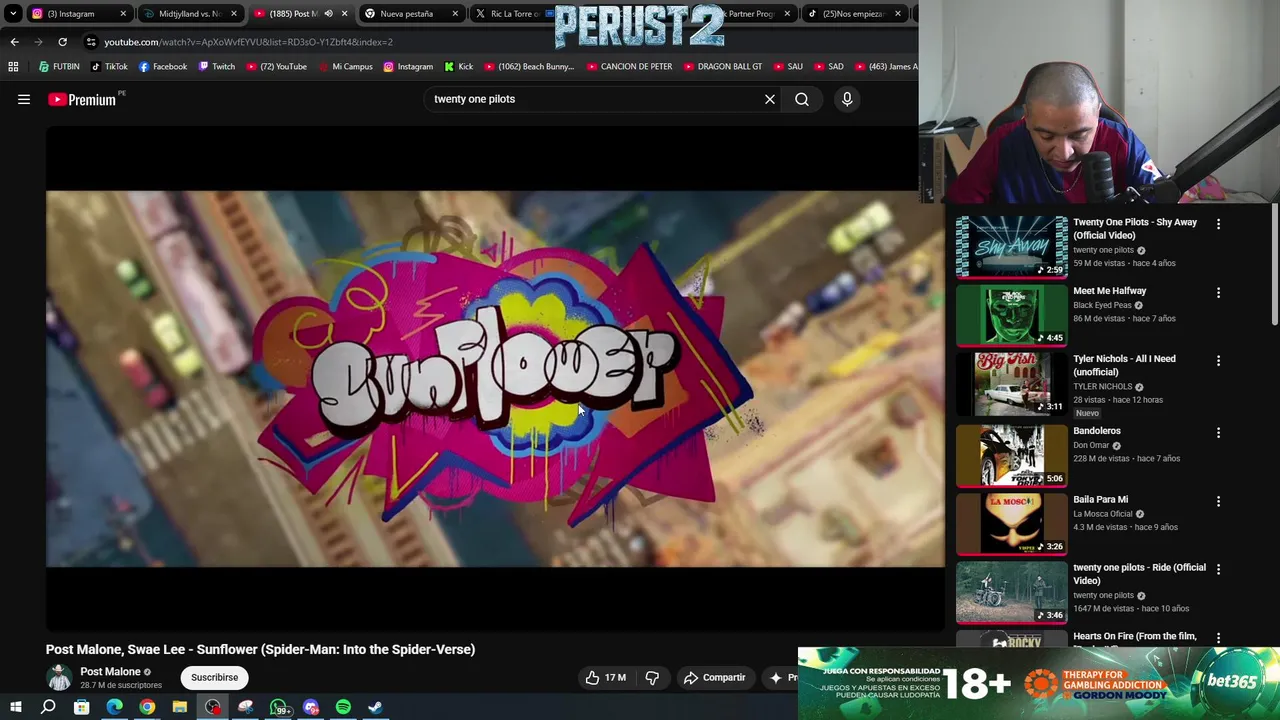Viewport: 1280px width, 720px height.
Task: Open TikTok bookmark
Action: [109, 67]
